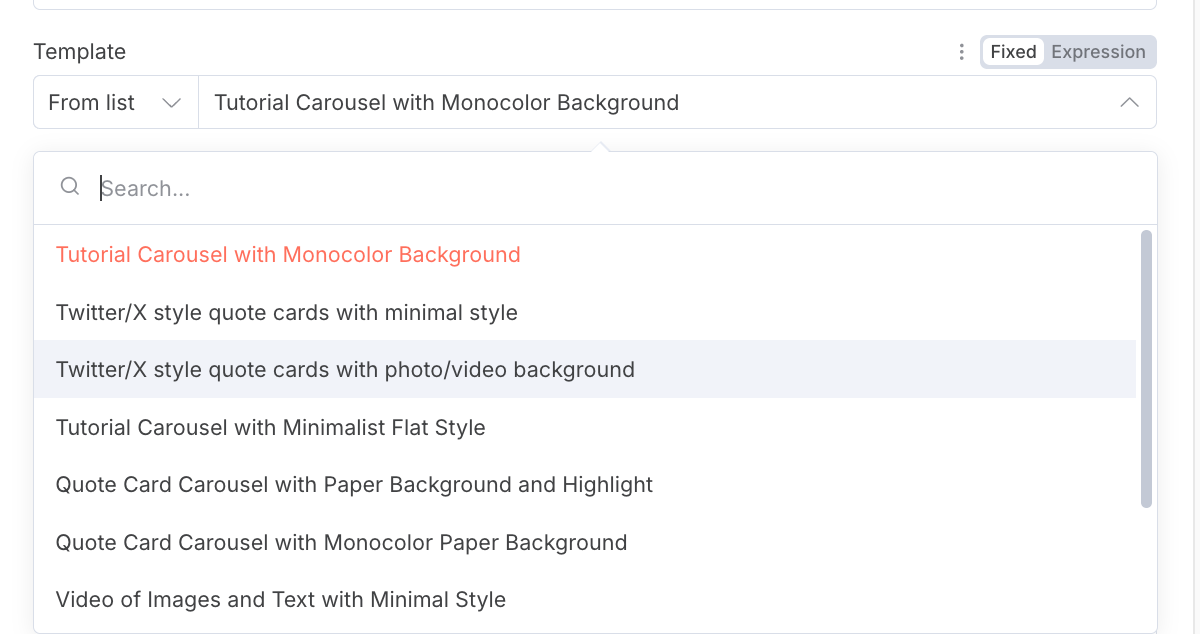Switch the Template field to Expression mode
Viewport: 1200px width, 634px height.
pyautogui.click(x=1098, y=52)
